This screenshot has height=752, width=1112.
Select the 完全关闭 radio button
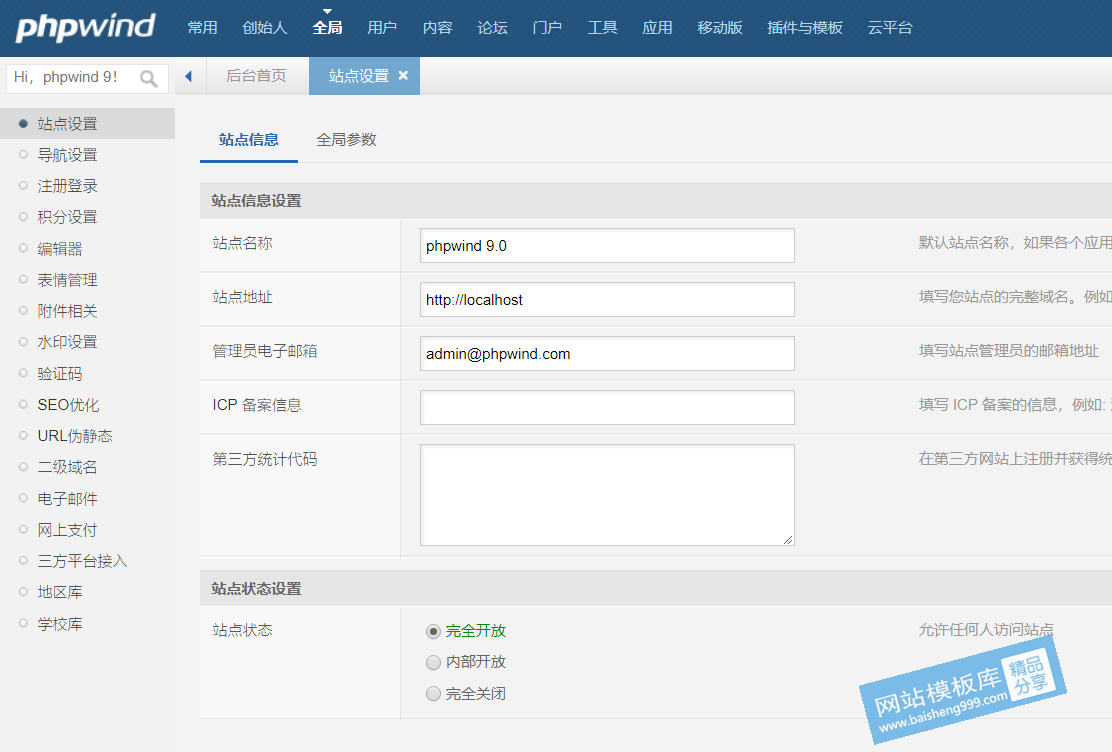433,694
